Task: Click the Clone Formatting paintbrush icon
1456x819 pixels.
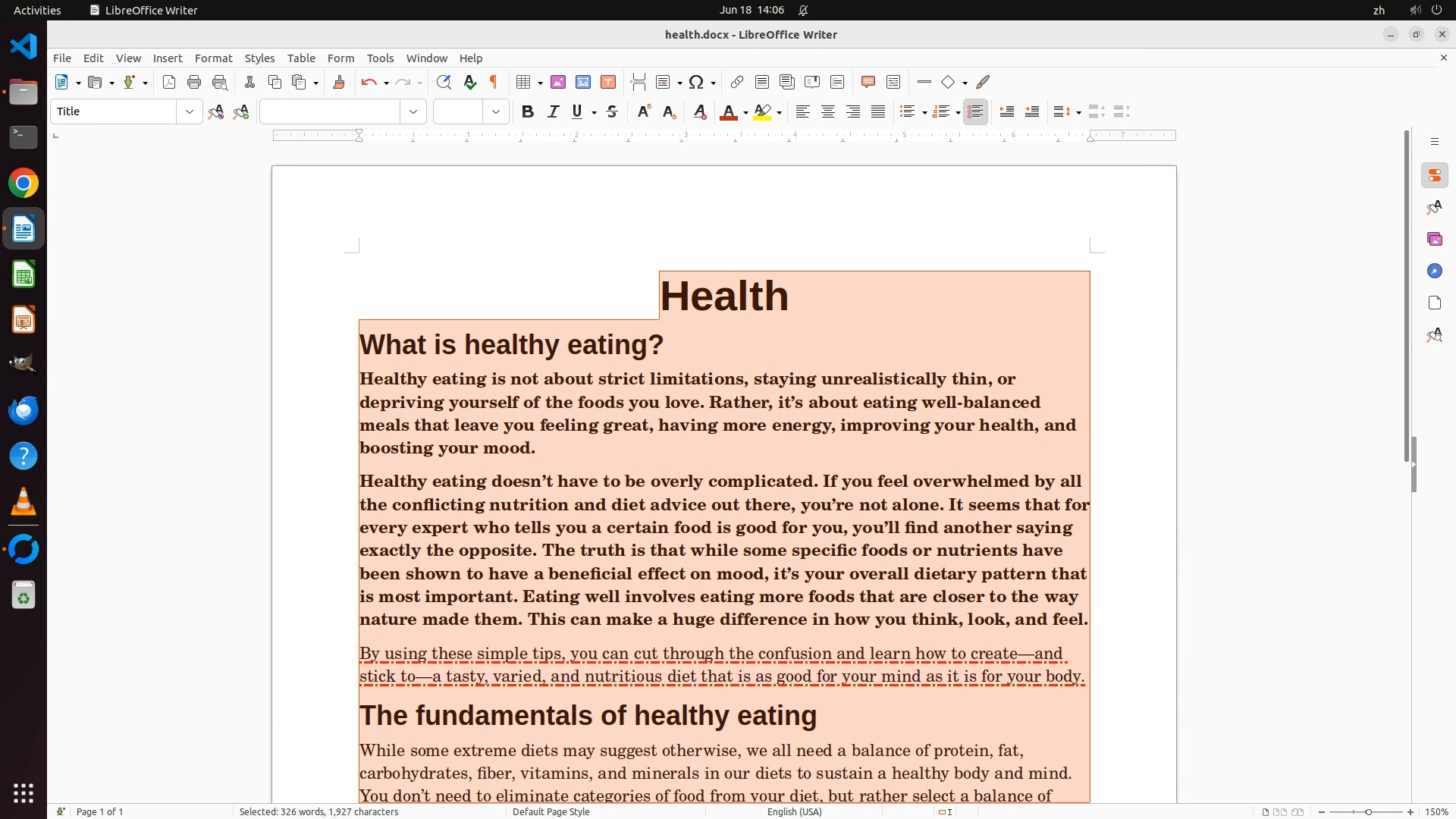Action: (339, 83)
